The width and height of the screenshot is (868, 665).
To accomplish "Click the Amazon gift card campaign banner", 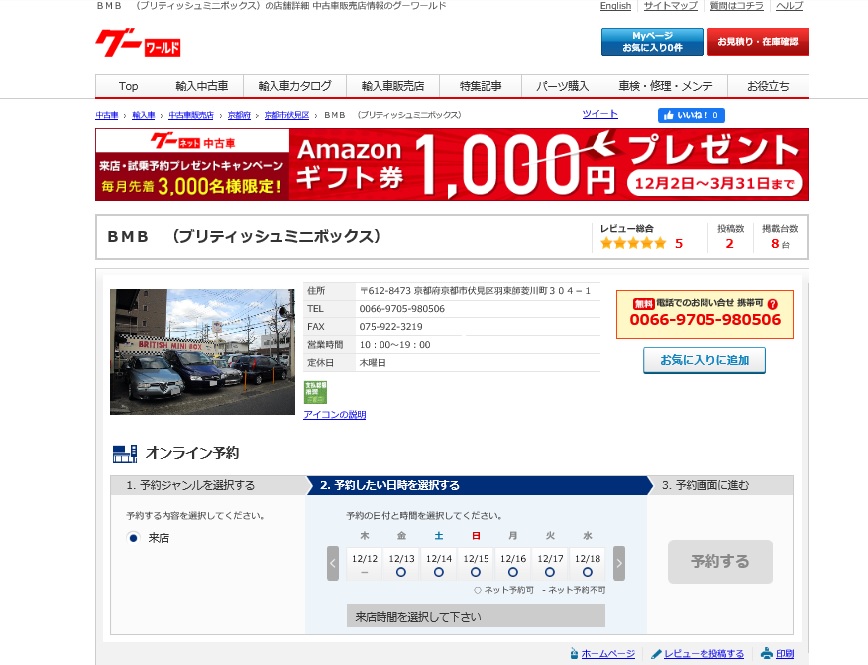I will click(x=452, y=164).
